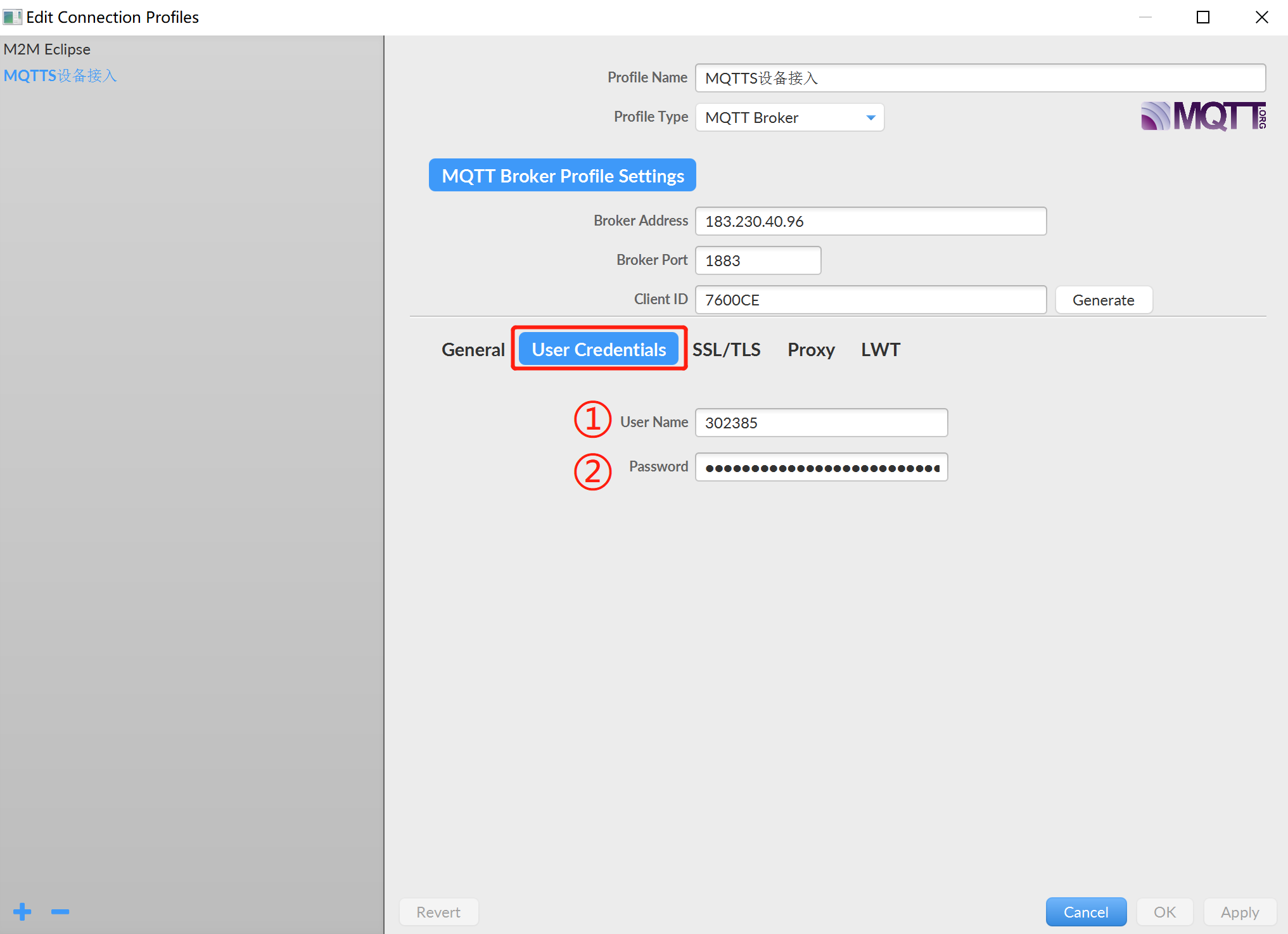This screenshot has height=934, width=1288.
Task: Click the MQTT Broker Profile Settings header
Action: coord(561,175)
